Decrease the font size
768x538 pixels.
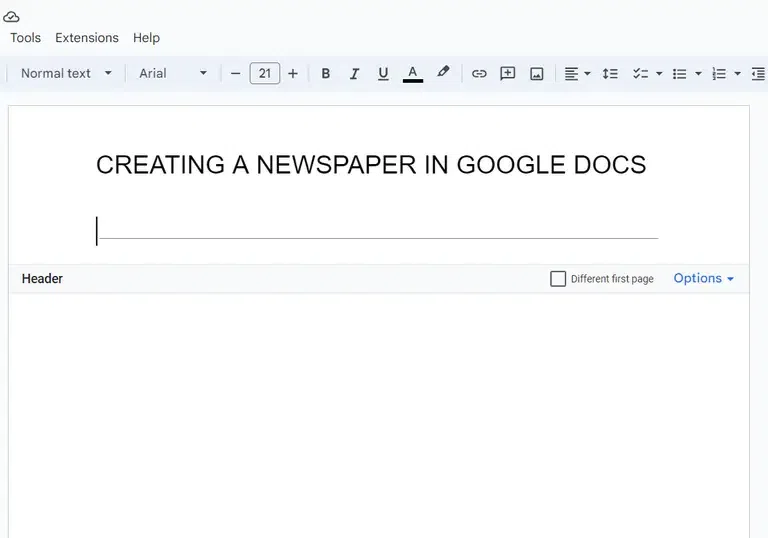tap(236, 73)
